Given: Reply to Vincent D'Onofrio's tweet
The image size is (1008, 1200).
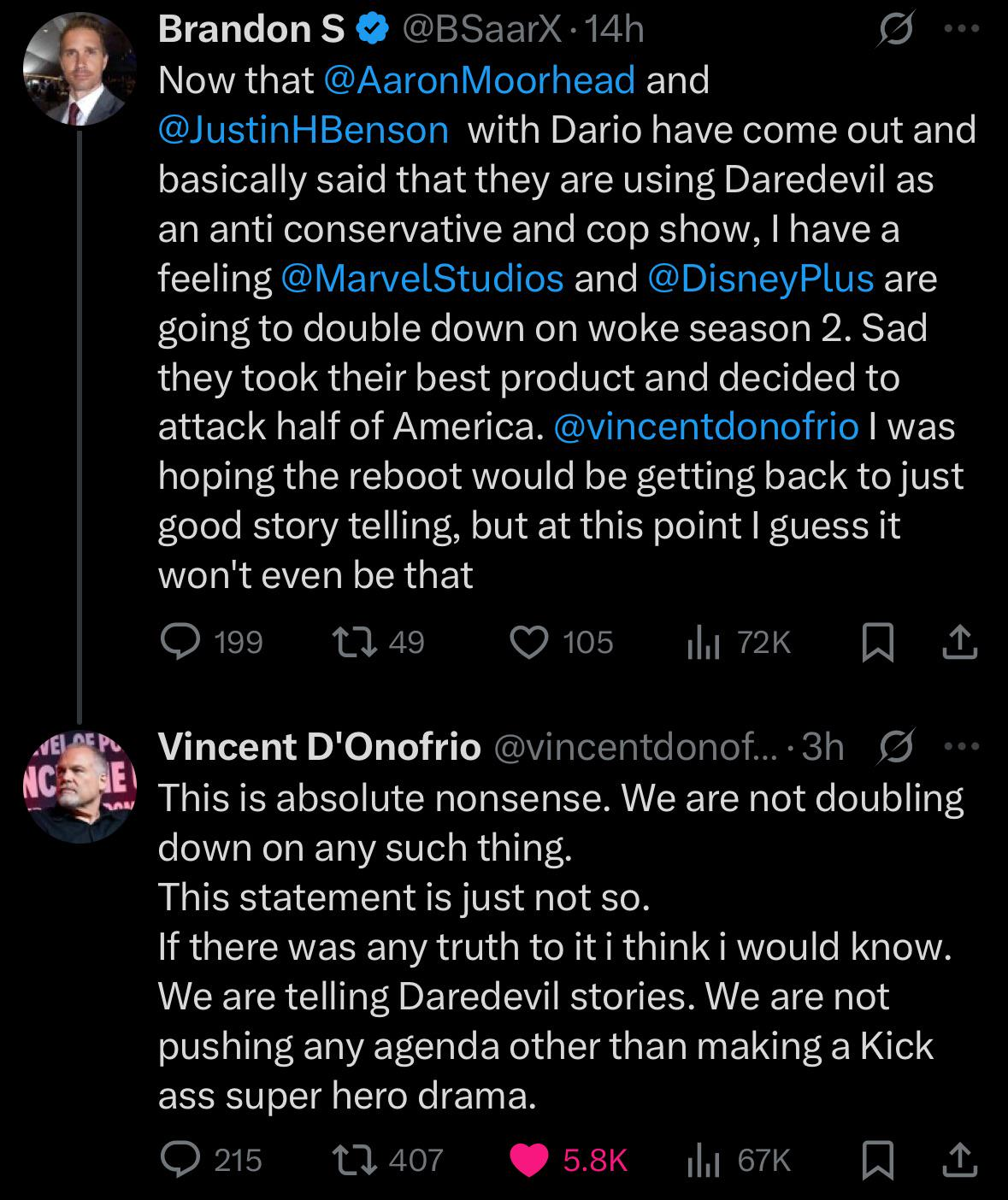Looking at the screenshot, I should pyautogui.click(x=181, y=1159).
